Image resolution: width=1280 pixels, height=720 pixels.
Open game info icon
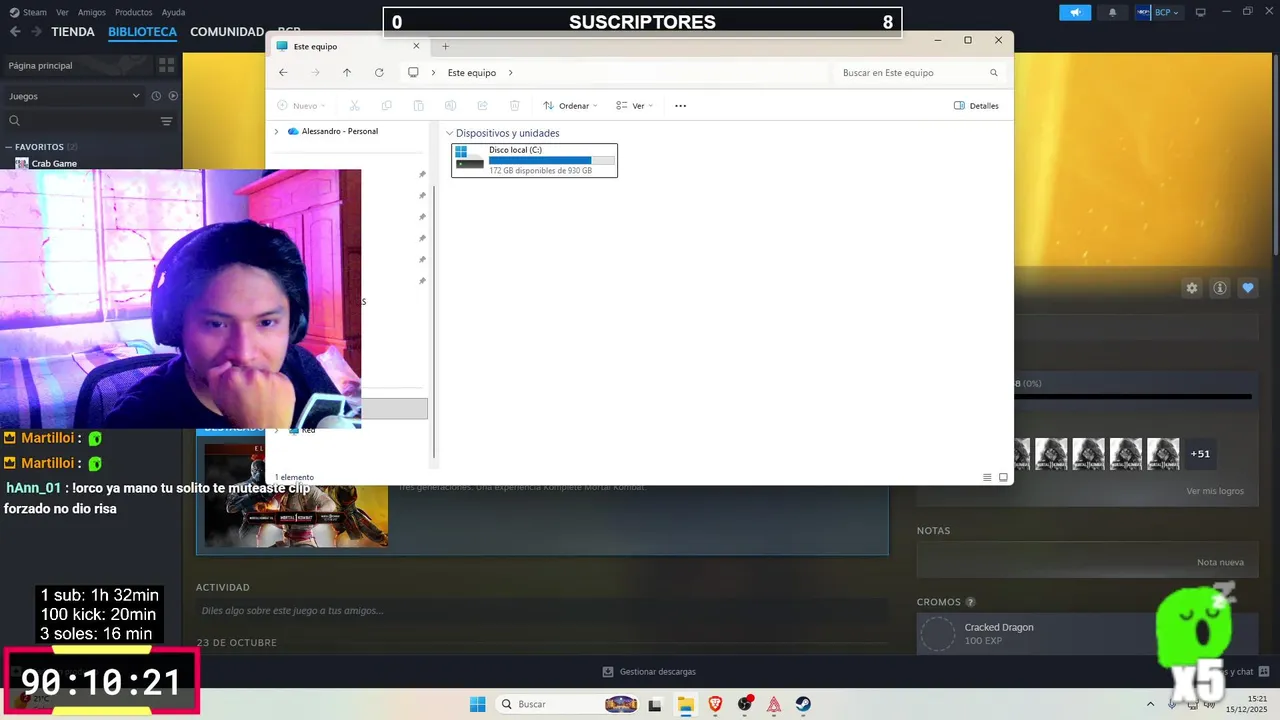click(1220, 288)
